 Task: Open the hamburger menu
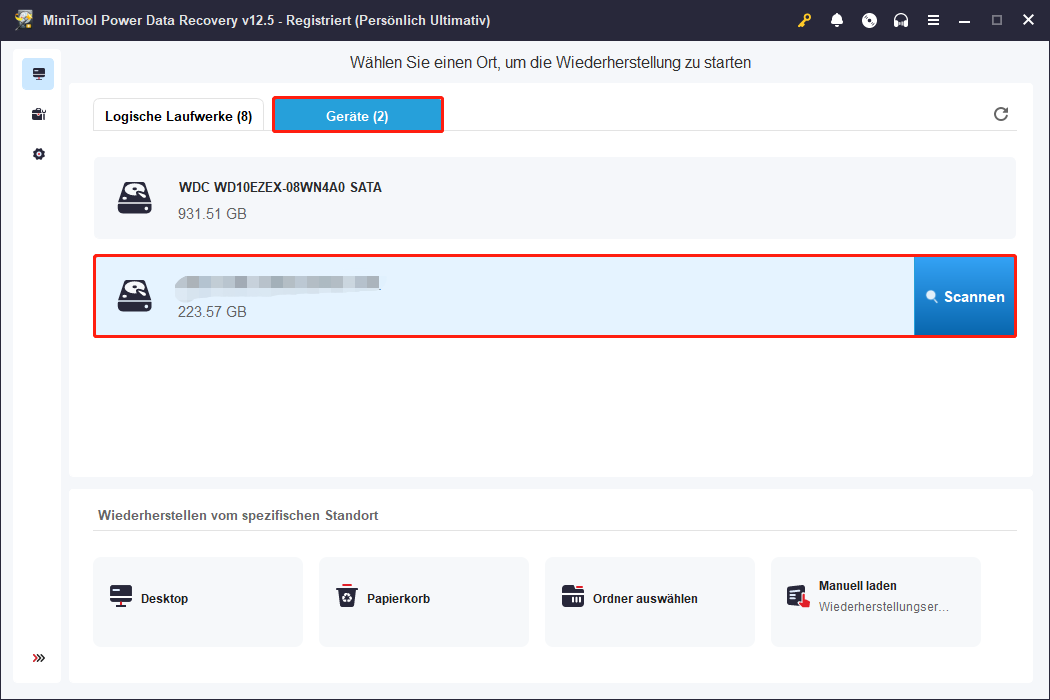click(933, 20)
